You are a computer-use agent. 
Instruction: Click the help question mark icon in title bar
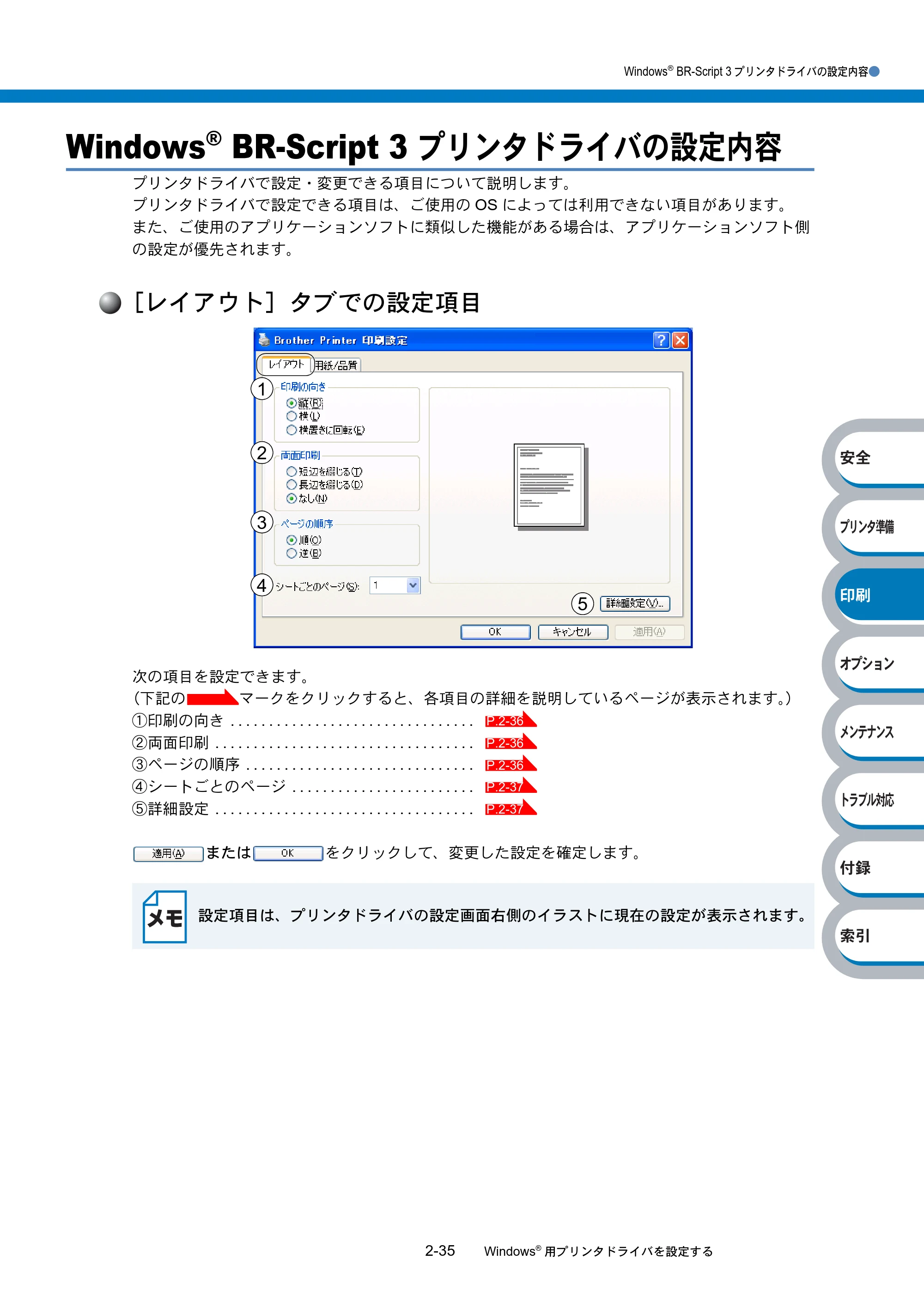point(661,340)
